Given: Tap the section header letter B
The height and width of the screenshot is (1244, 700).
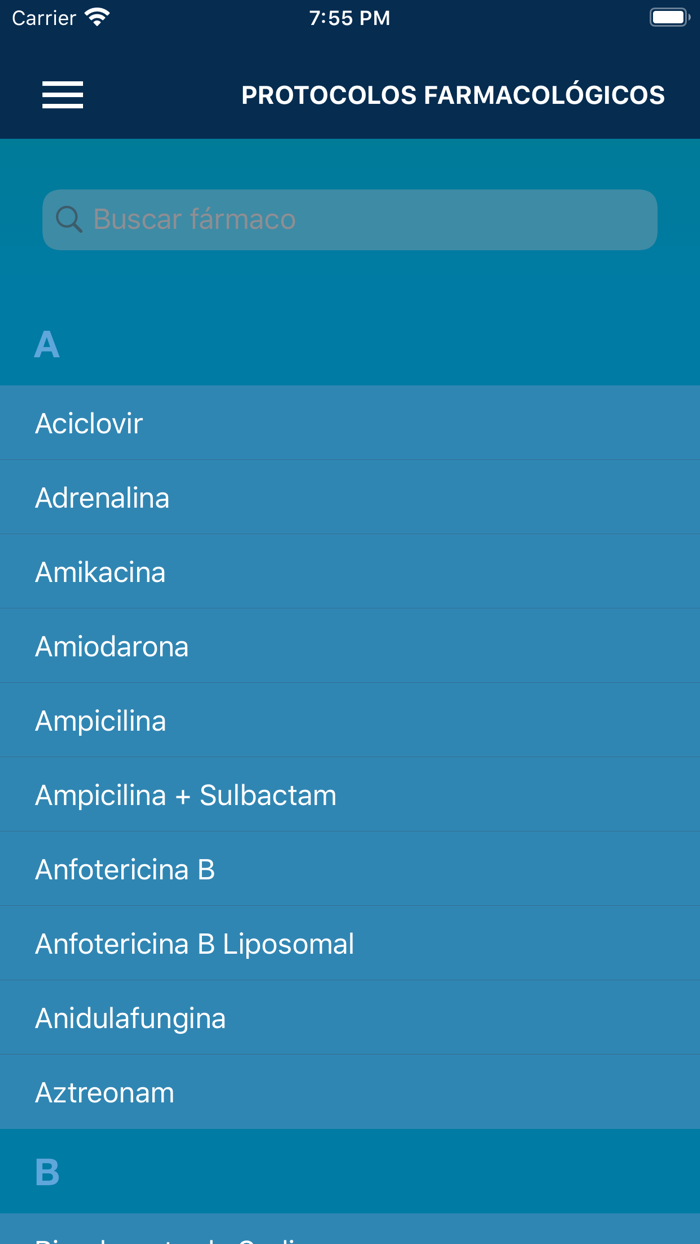Looking at the screenshot, I should [x=47, y=1172].
